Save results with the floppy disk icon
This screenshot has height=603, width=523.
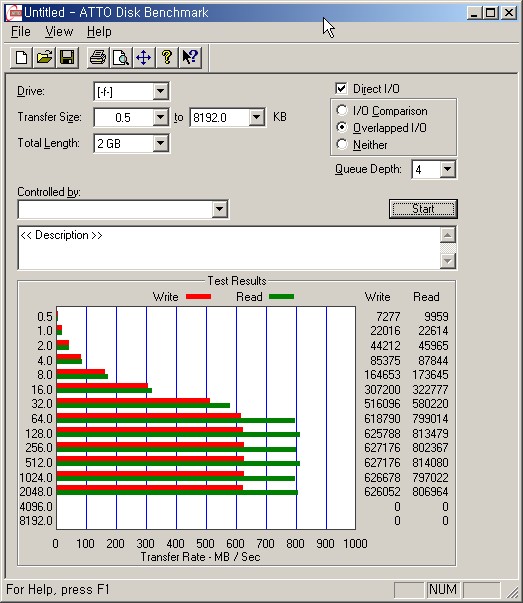(67, 58)
